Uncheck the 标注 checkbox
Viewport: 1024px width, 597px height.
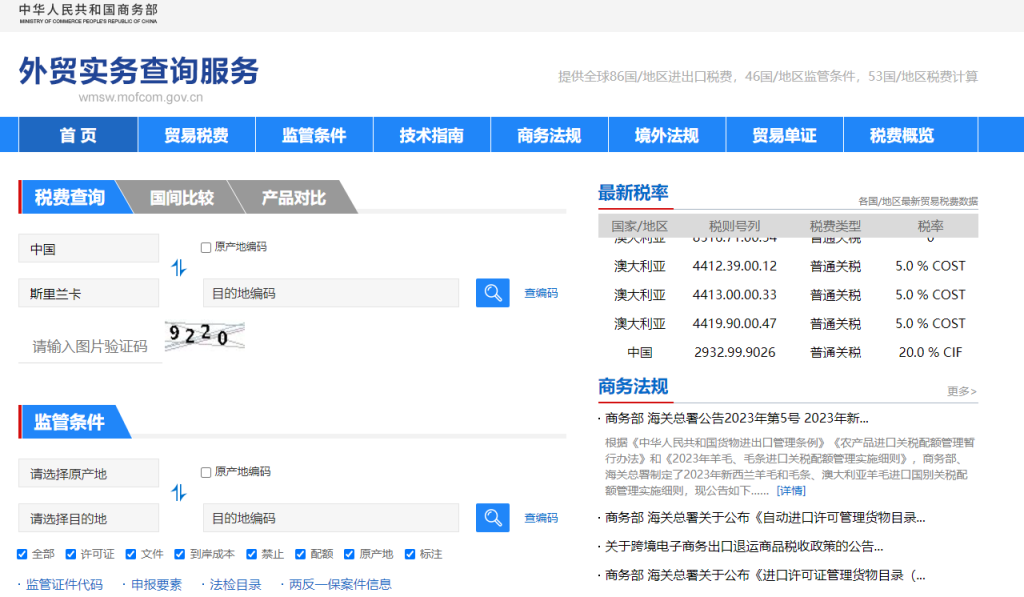[410, 554]
